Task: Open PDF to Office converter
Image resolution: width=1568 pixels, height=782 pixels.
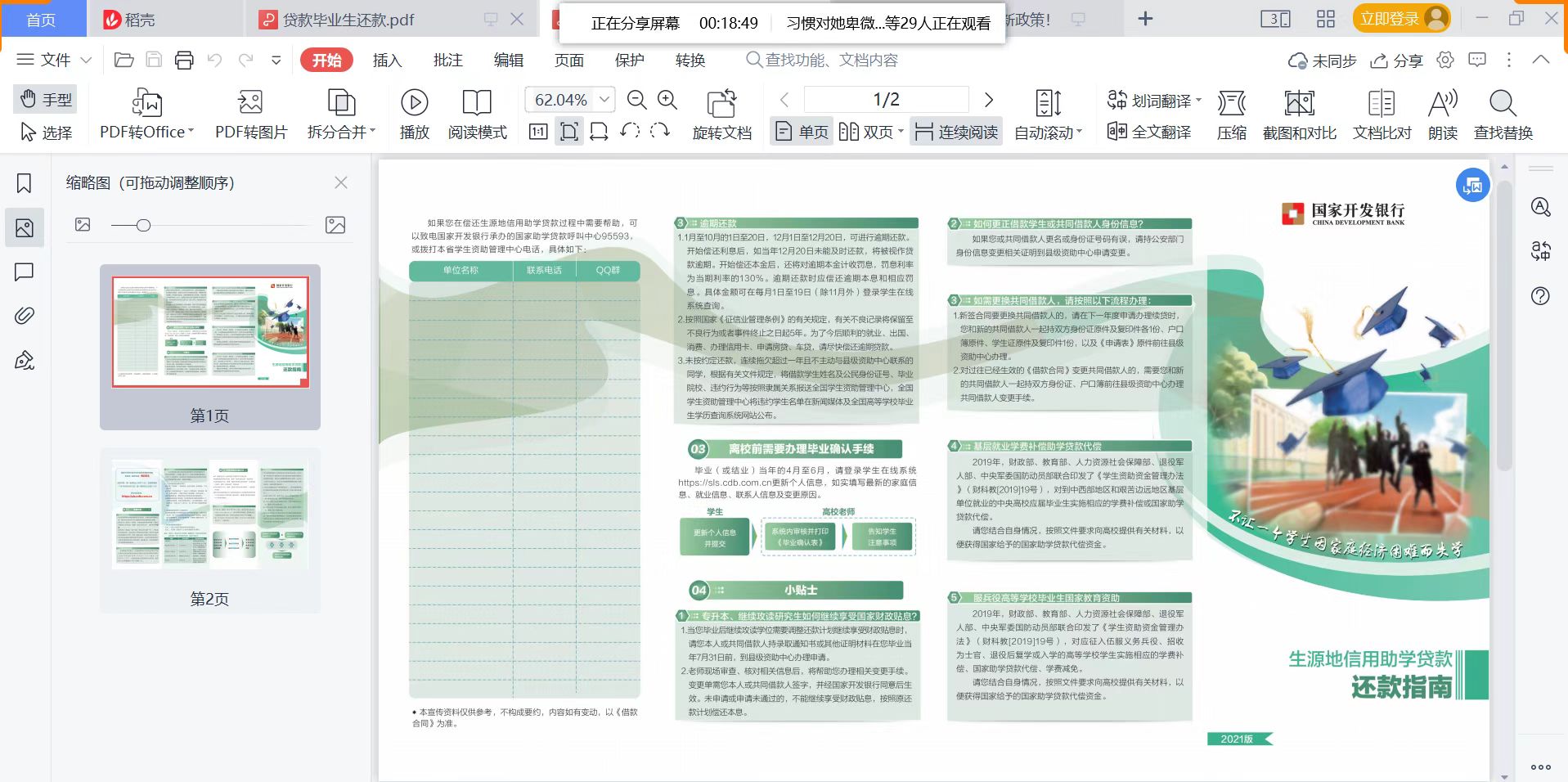Action: (x=147, y=115)
